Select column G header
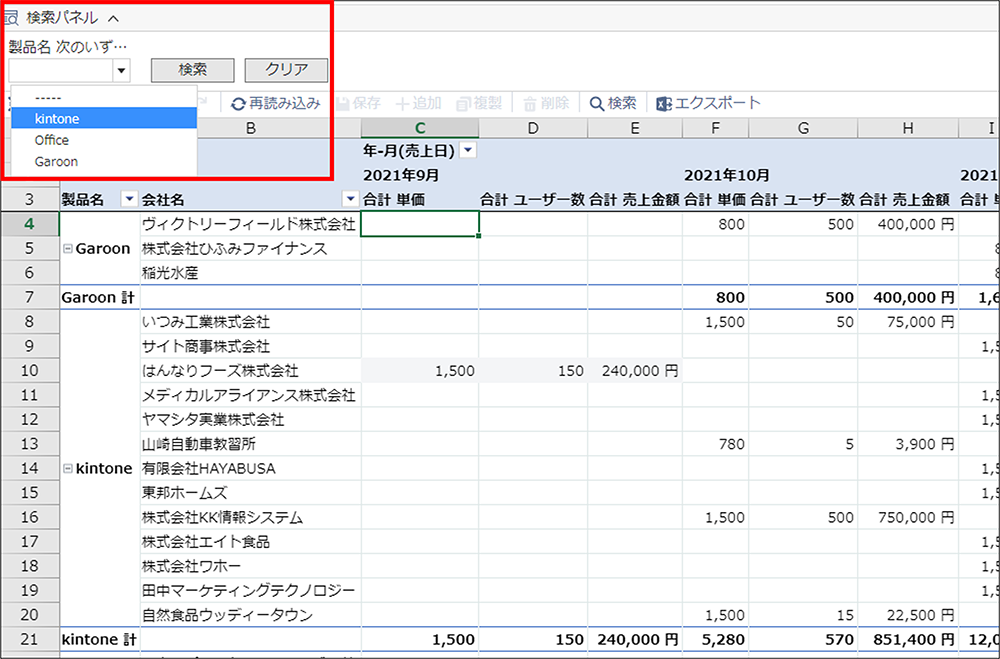This screenshot has width=1000, height=659. click(x=803, y=128)
